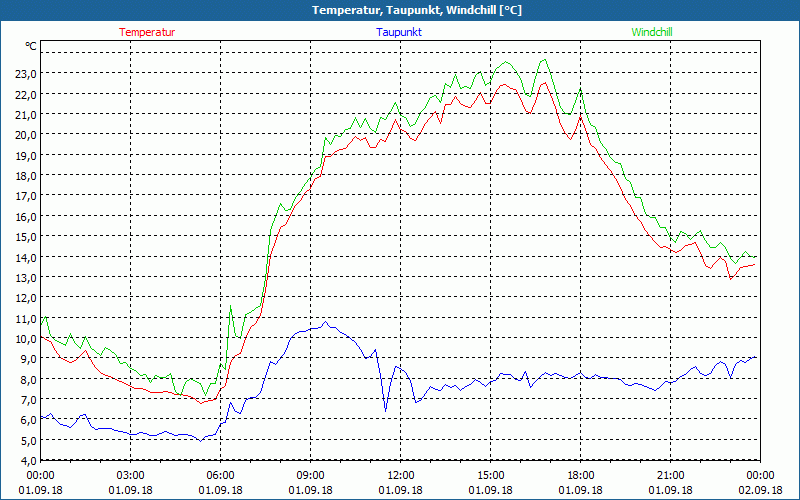Click the '4,0' y-axis value
Viewport: 800px width, 500px height.
click(29, 461)
